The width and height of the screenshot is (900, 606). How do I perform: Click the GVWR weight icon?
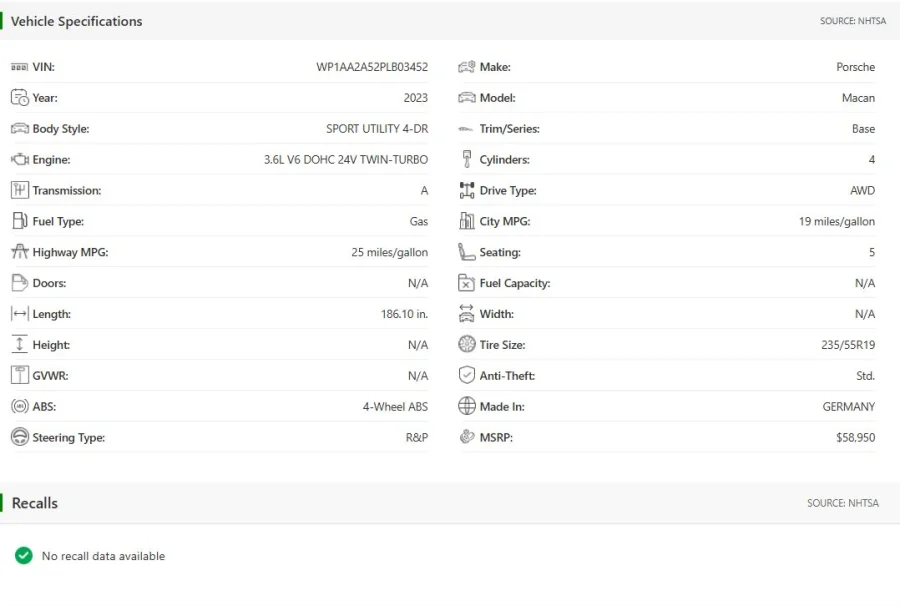tap(20, 375)
